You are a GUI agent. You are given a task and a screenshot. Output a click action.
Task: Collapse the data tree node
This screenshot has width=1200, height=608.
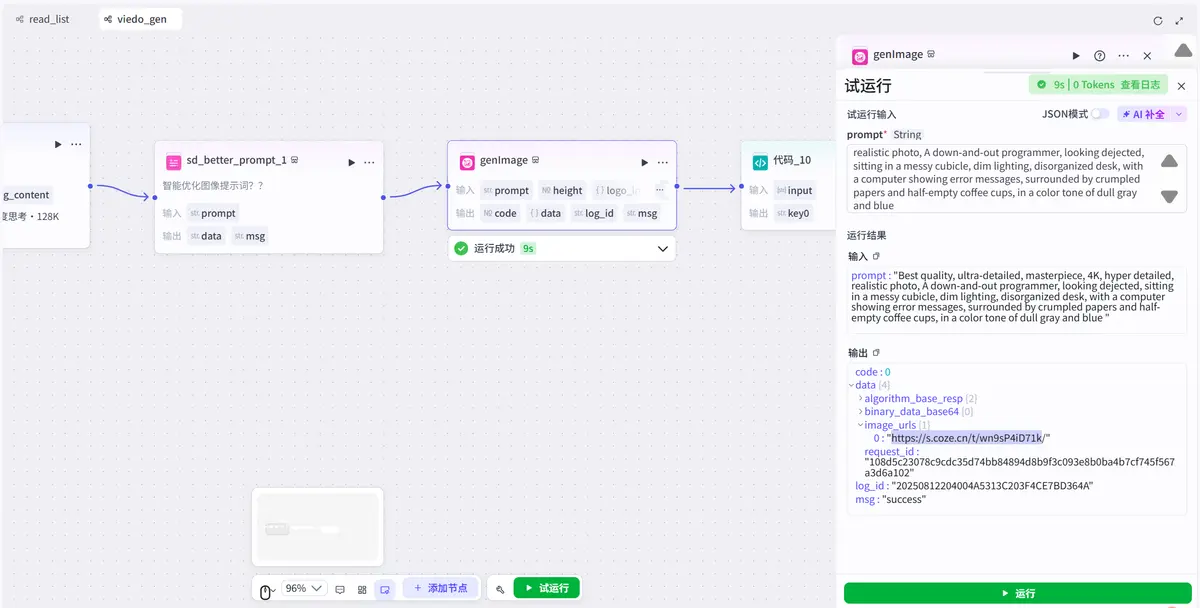[x=852, y=385]
